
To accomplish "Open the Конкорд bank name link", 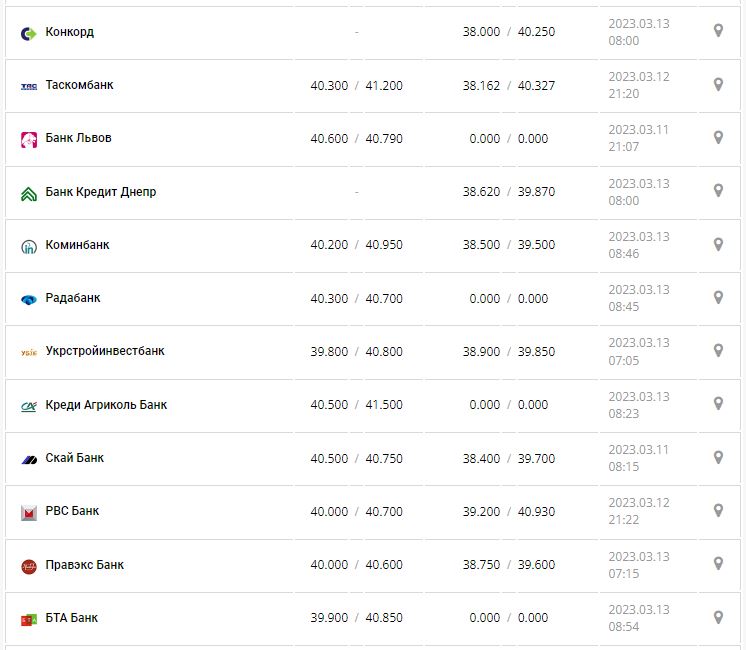I will [70, 32].
